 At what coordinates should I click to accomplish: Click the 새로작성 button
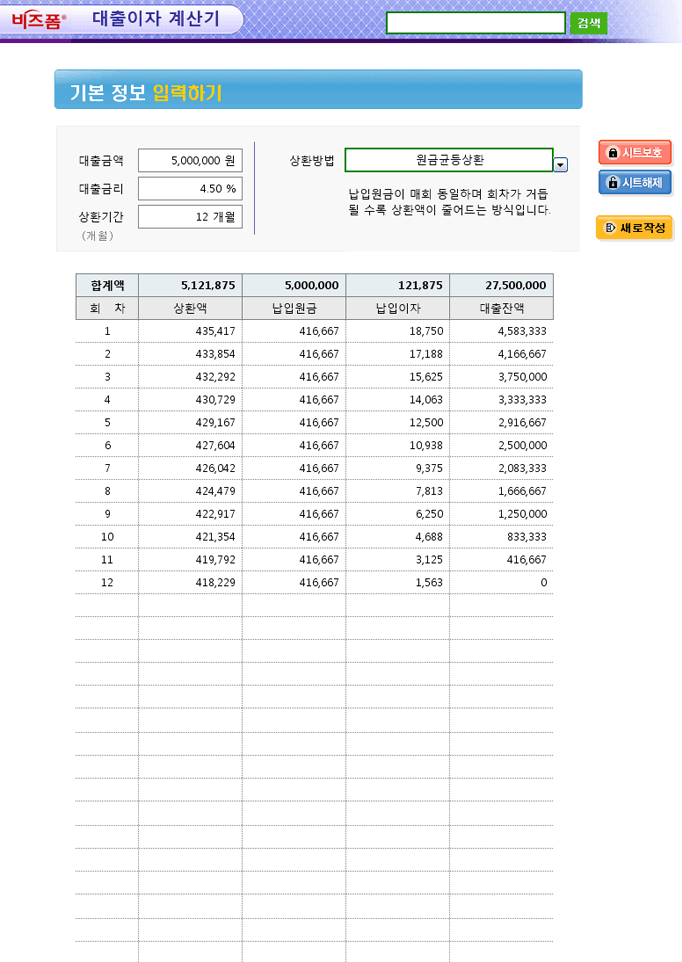pyautogui.click(x=634, y=228)
